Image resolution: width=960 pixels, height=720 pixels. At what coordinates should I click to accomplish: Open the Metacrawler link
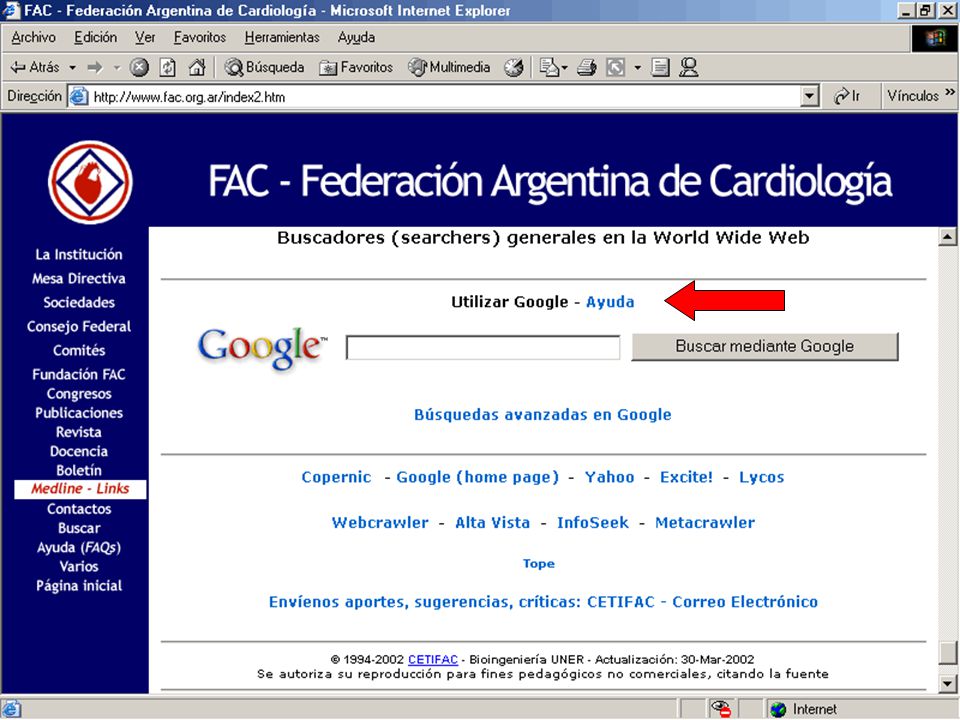(705, 522)
